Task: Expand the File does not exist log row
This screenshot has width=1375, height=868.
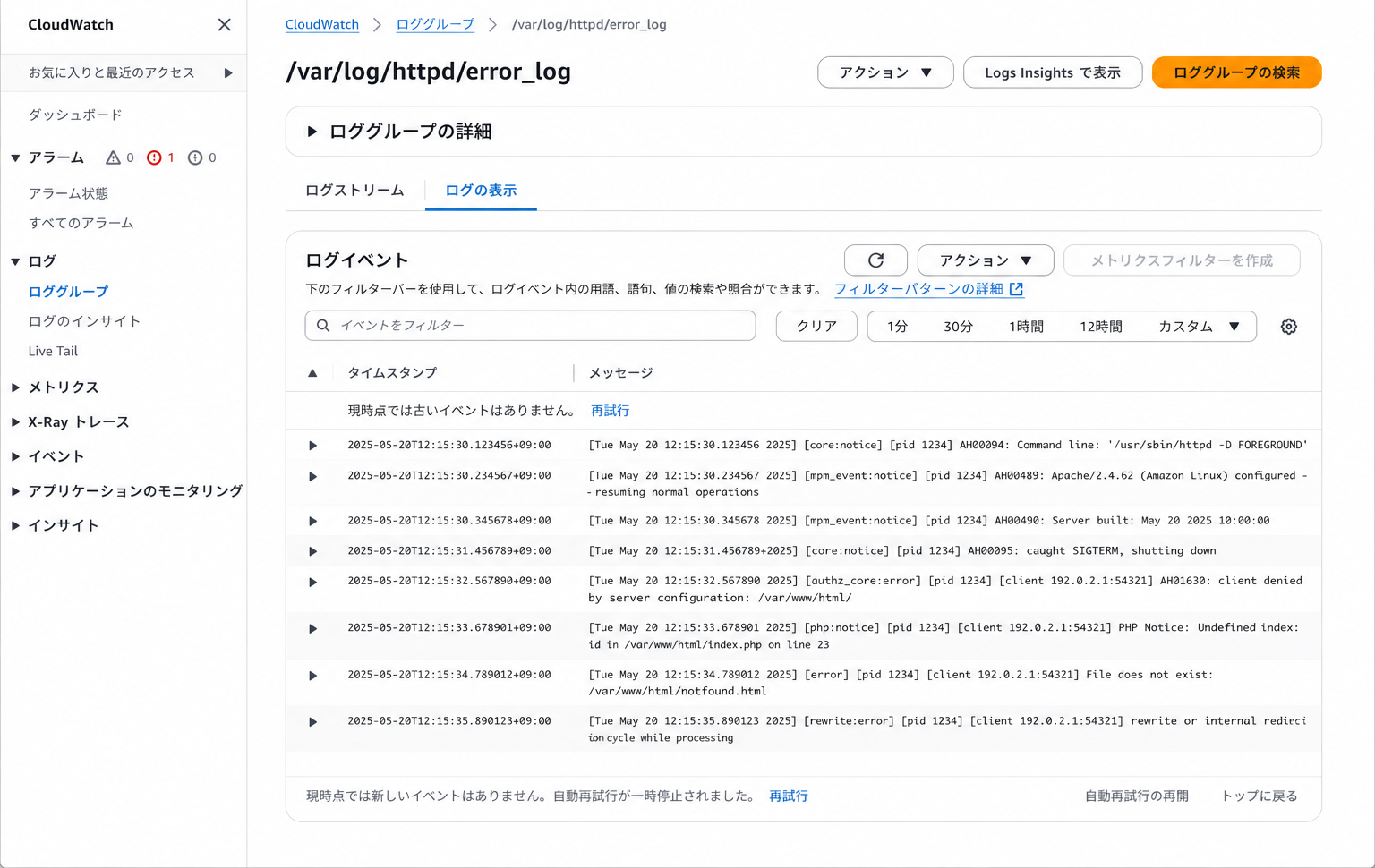Action: tap(312, 676)
